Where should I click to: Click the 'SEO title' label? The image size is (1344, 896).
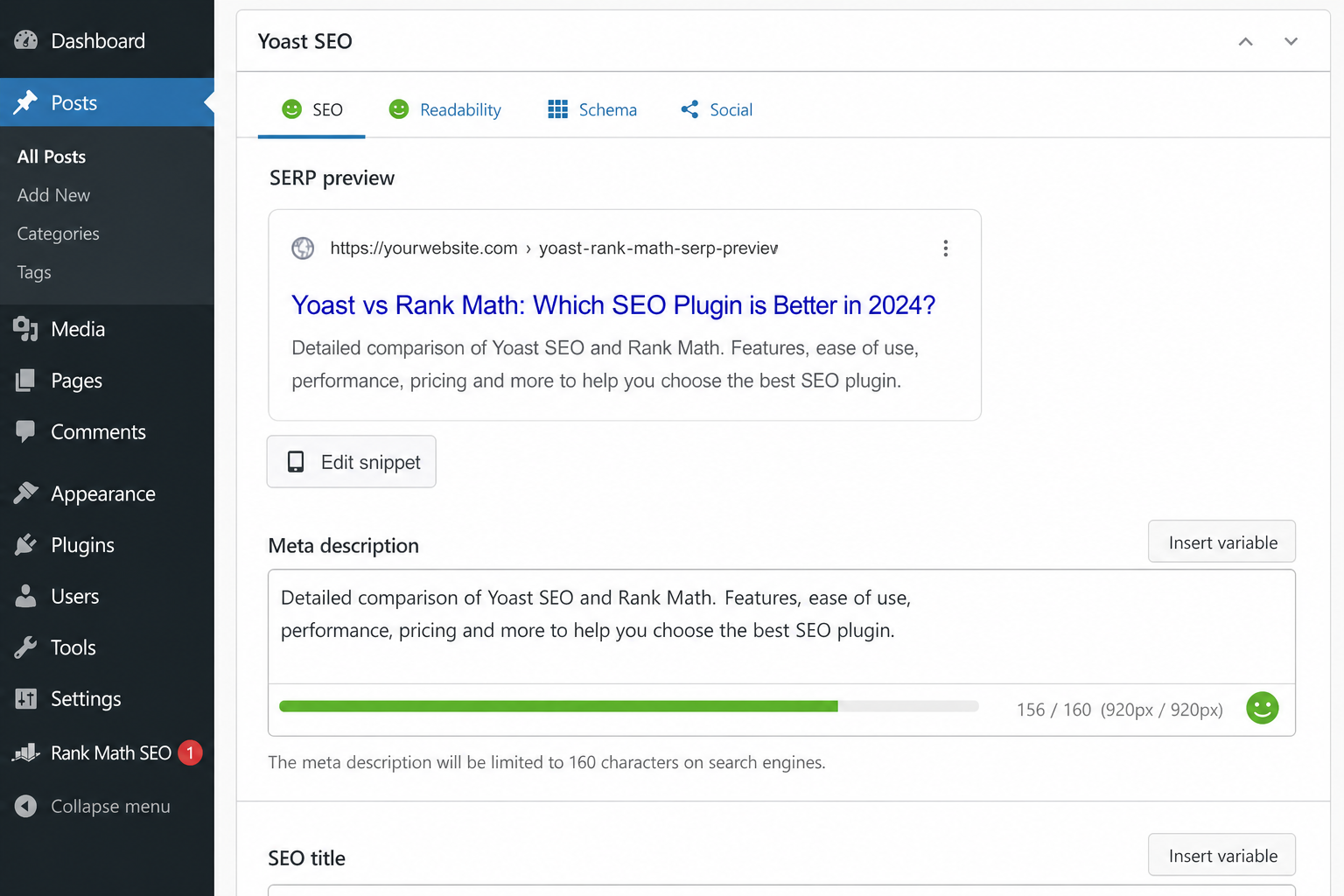306,858
